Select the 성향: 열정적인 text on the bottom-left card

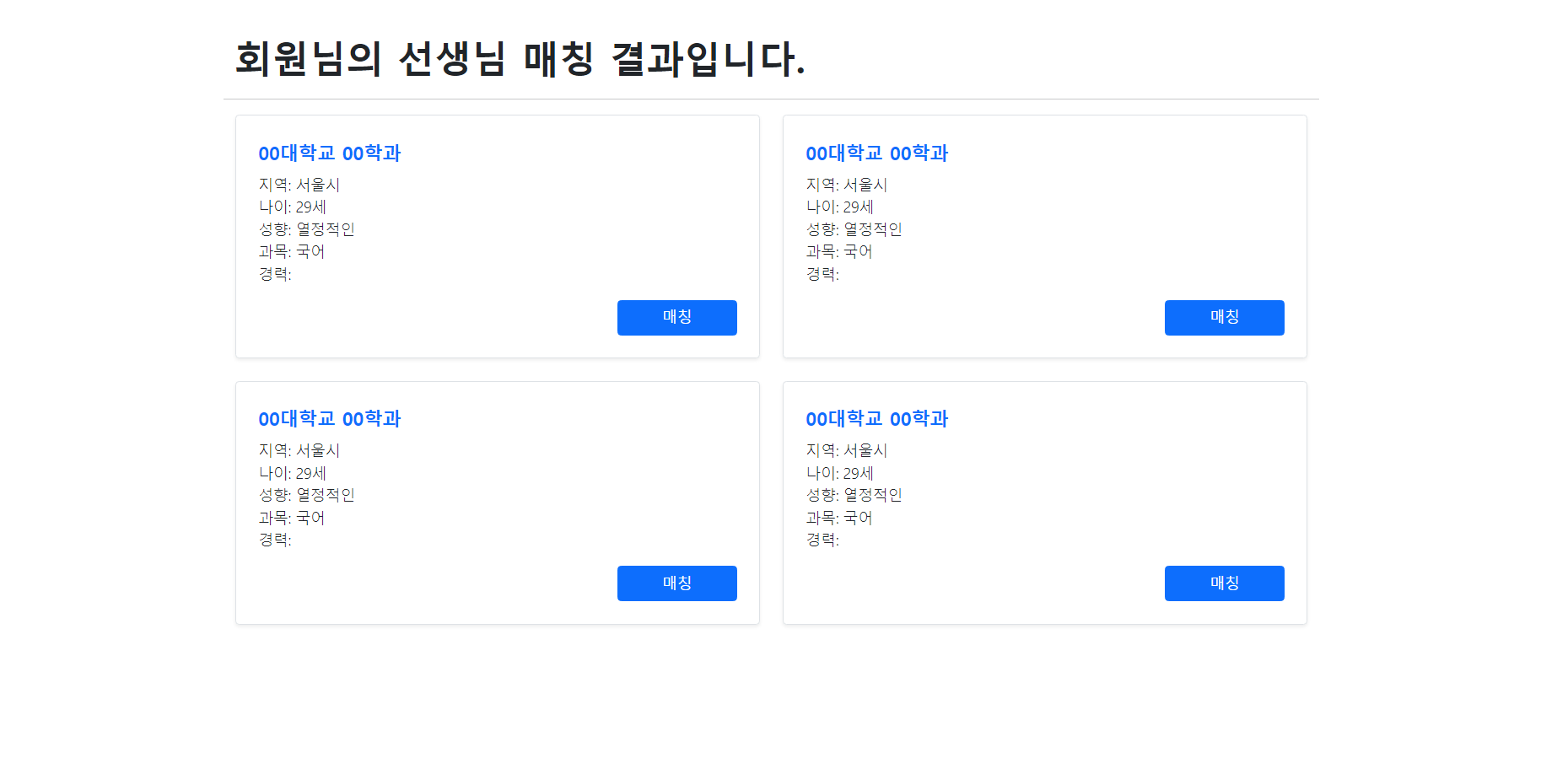click(305, 495)
